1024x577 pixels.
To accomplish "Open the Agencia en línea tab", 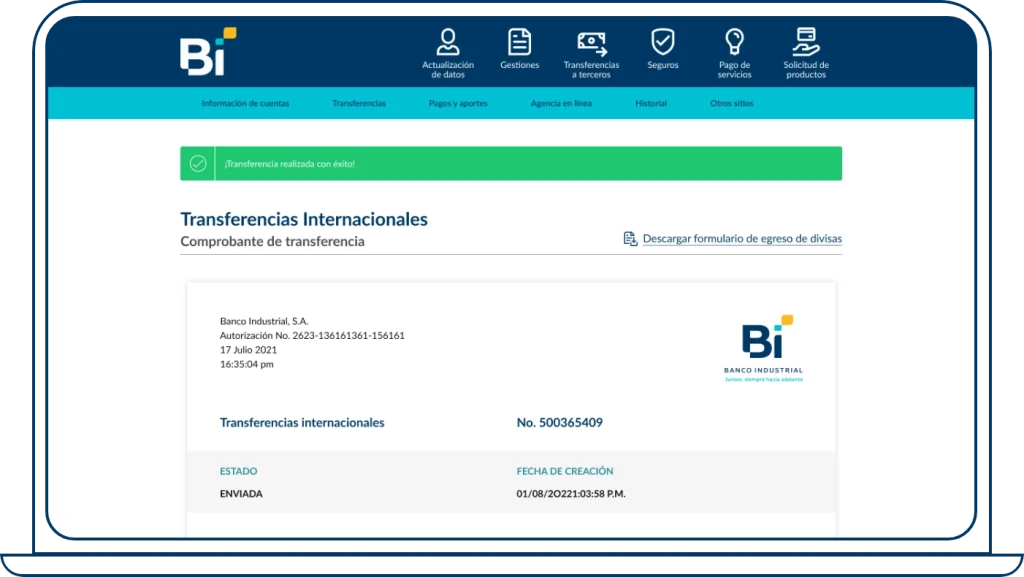I will pos(562,102).
